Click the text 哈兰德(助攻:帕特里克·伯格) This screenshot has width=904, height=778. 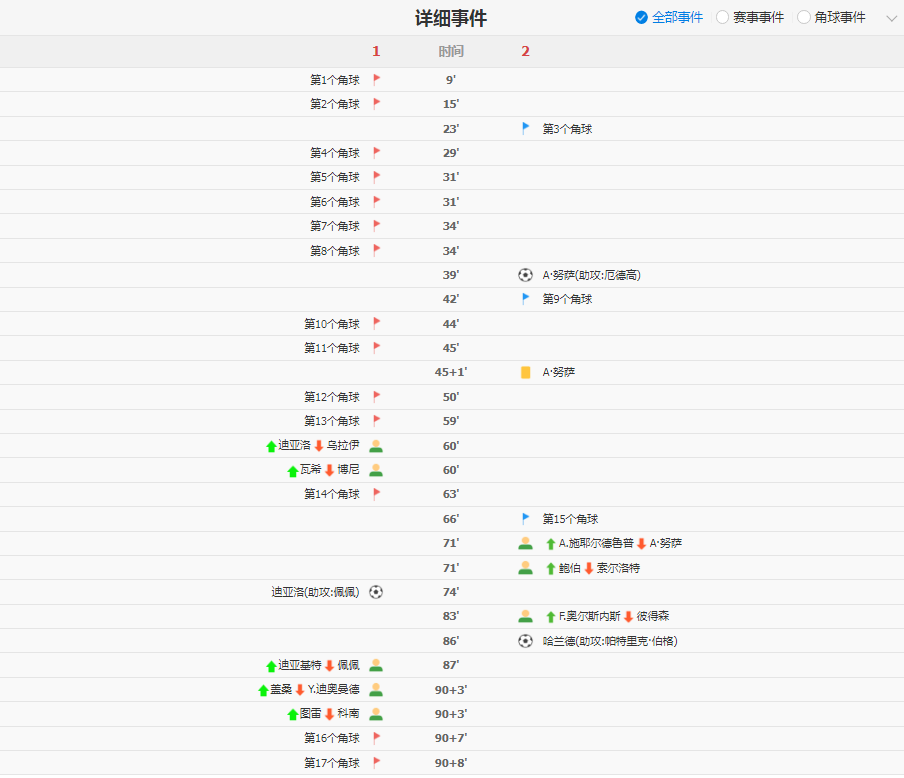click(x=610, y=641)
